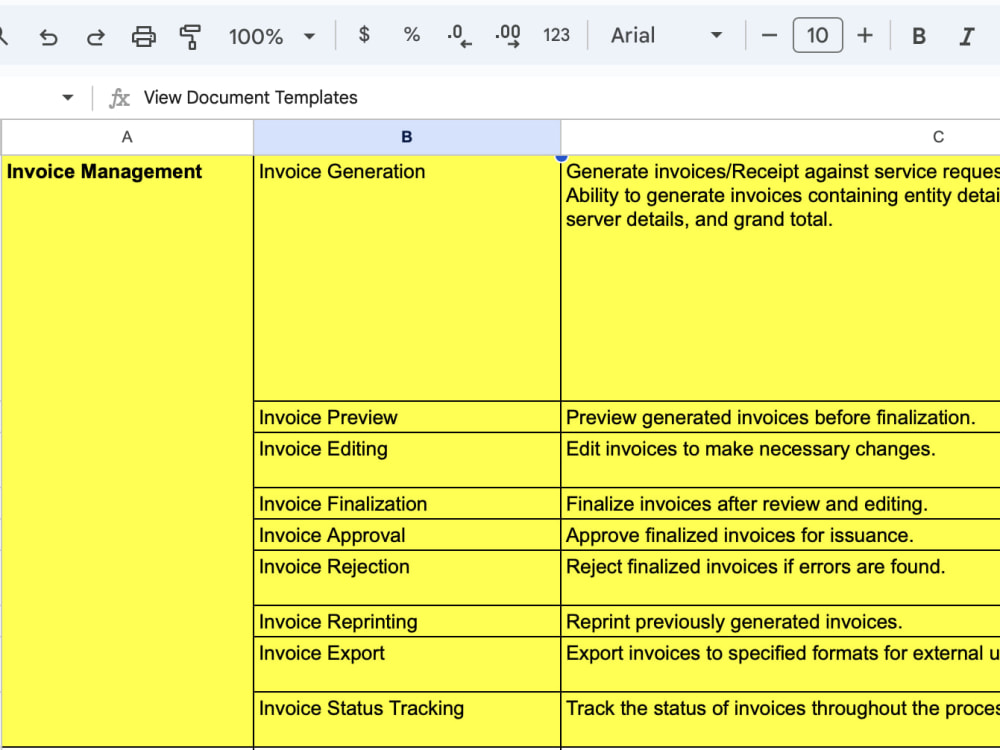Viewport: 1000px width, 750px height.
Task: Click Increase decimal places icon
Action: 508,36
